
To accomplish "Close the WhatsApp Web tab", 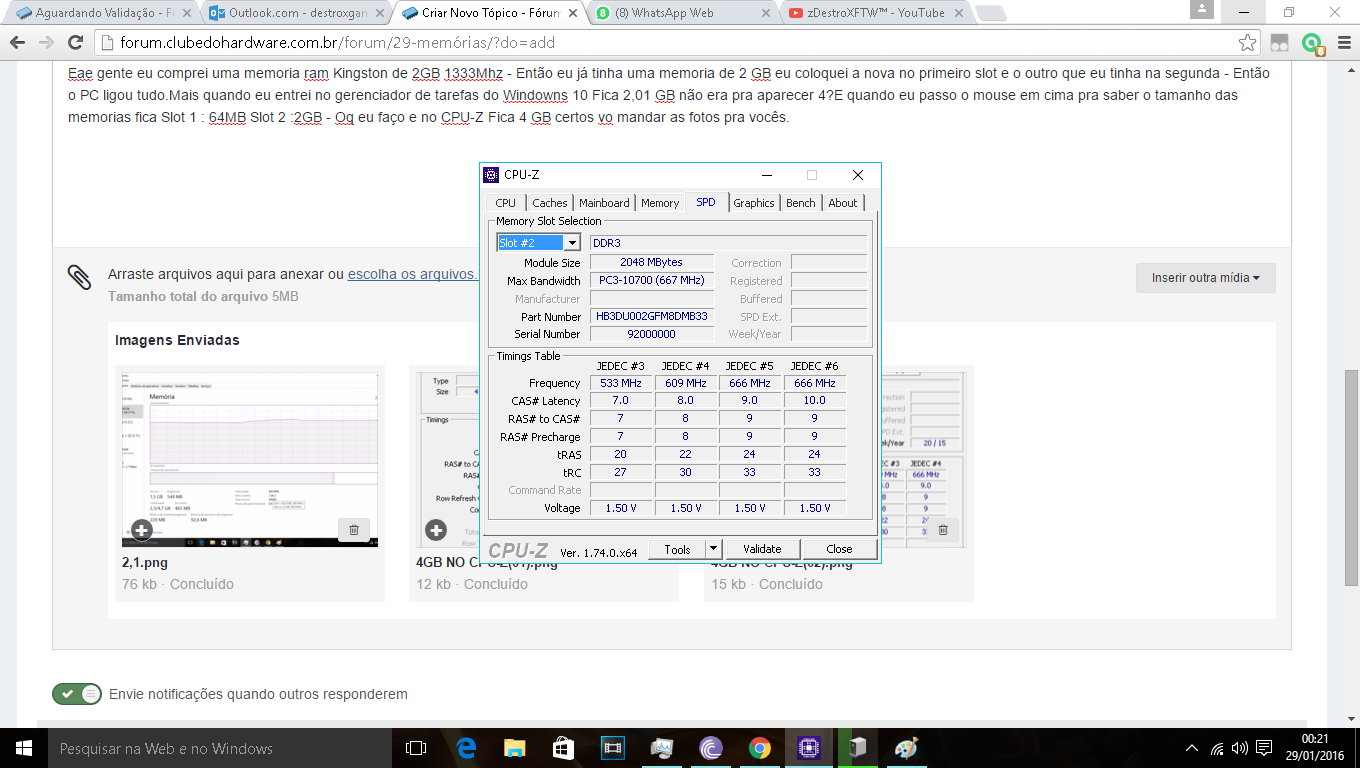I will [x=765, y=13].
